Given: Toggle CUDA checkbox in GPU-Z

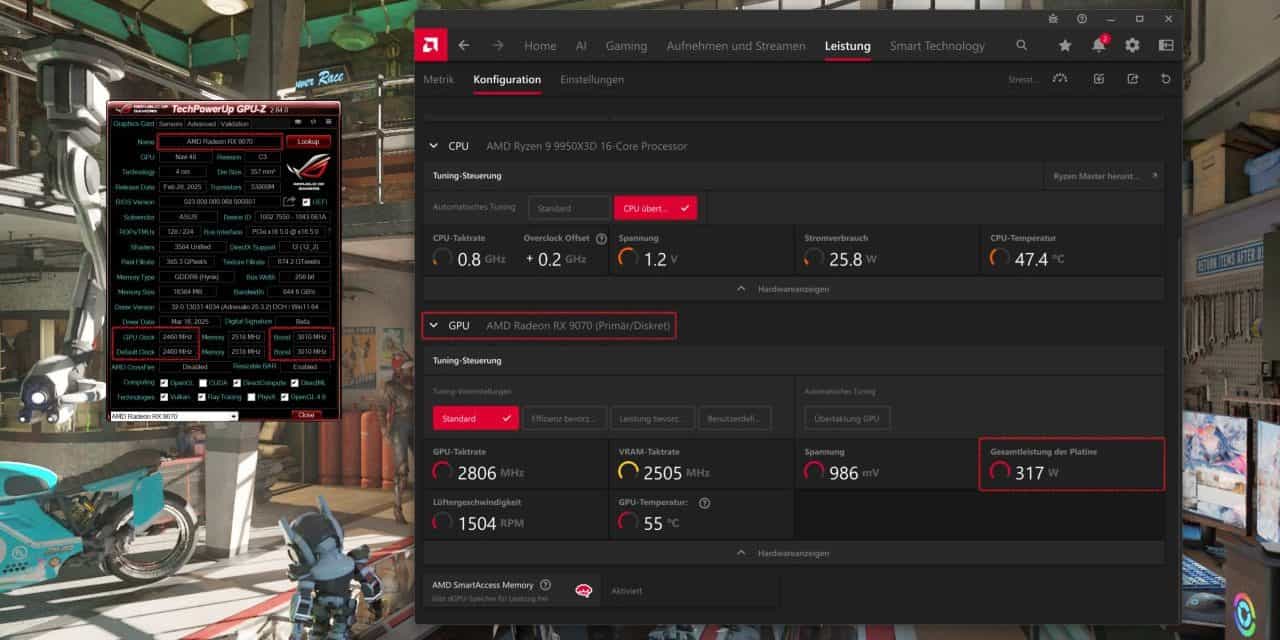Looking at the screenshot, I should point(203,382).
